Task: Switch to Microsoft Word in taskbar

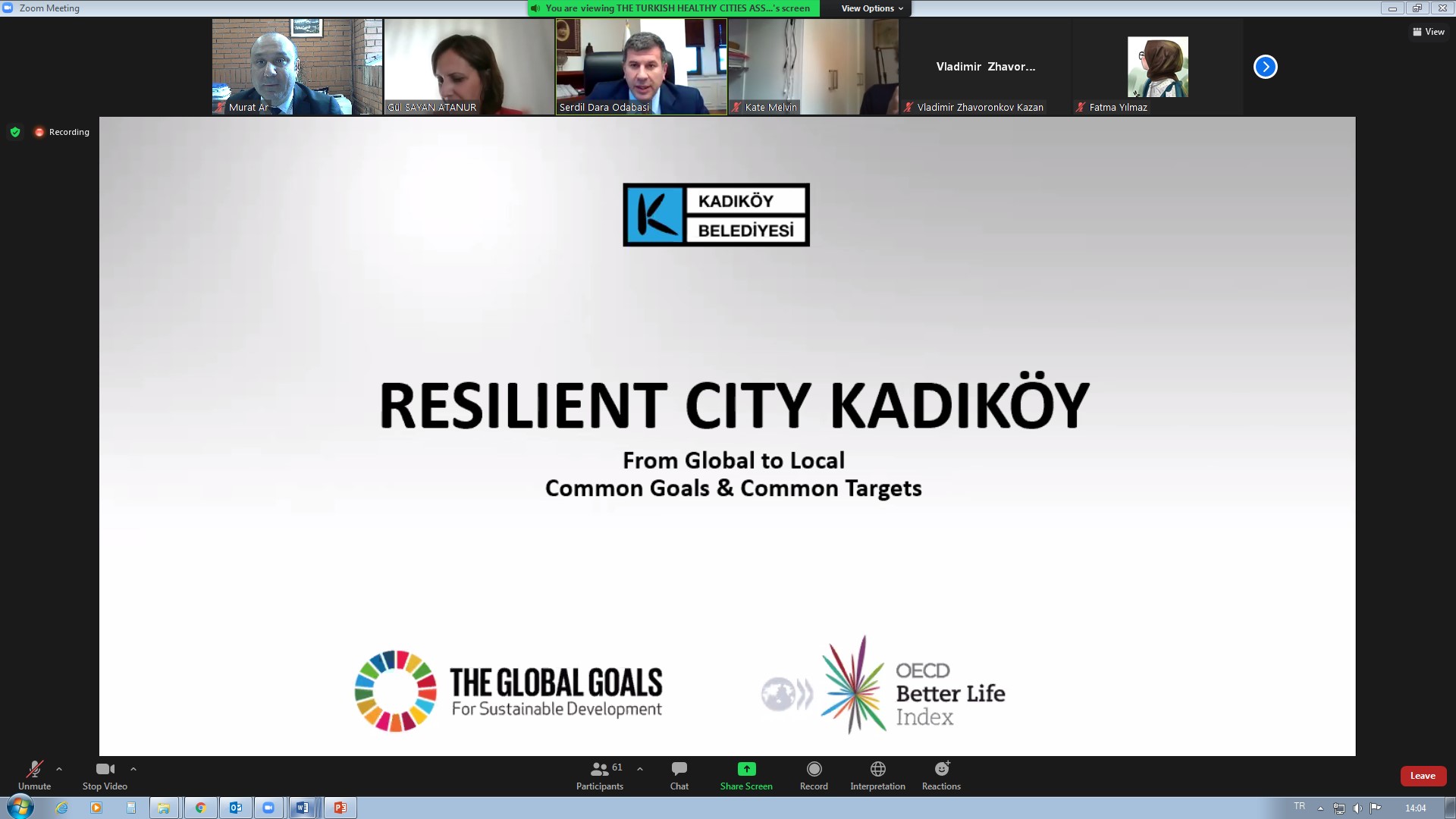Action: point(303,808)
